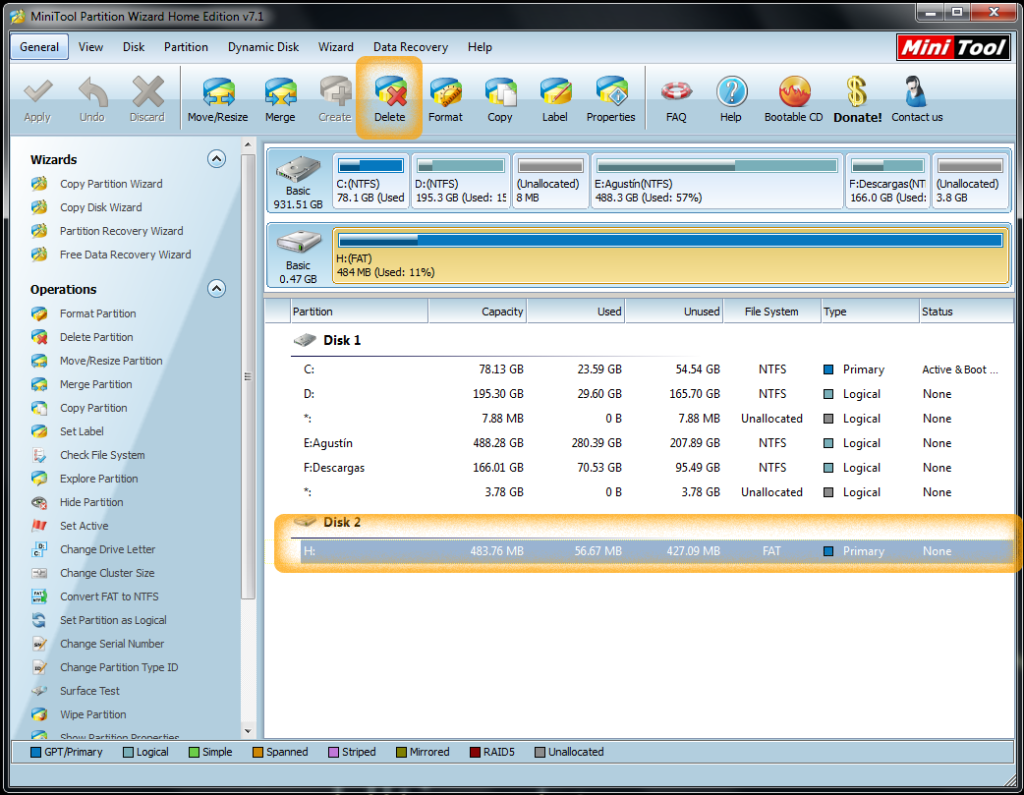1024x795 pixels.
Task: Run Check File System operation
Action: (x=103, y=455)
